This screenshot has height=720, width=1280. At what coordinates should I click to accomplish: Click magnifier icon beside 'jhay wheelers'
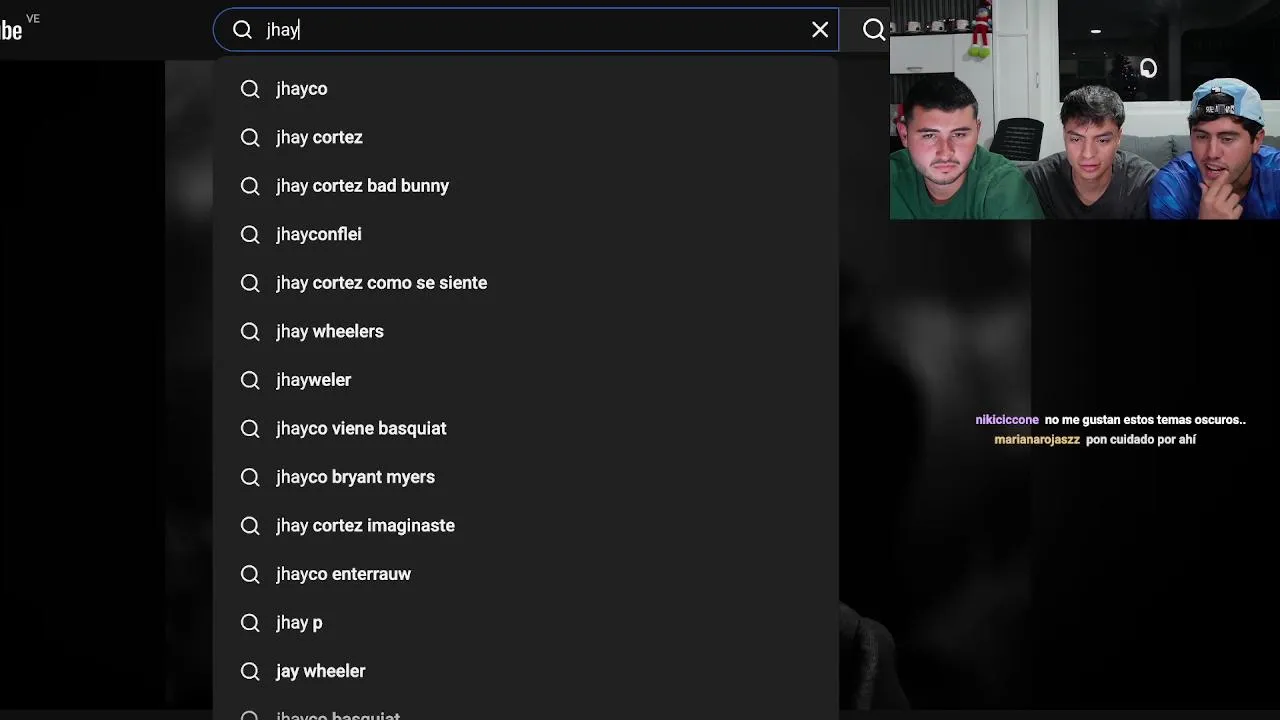[x=250, y=331]
